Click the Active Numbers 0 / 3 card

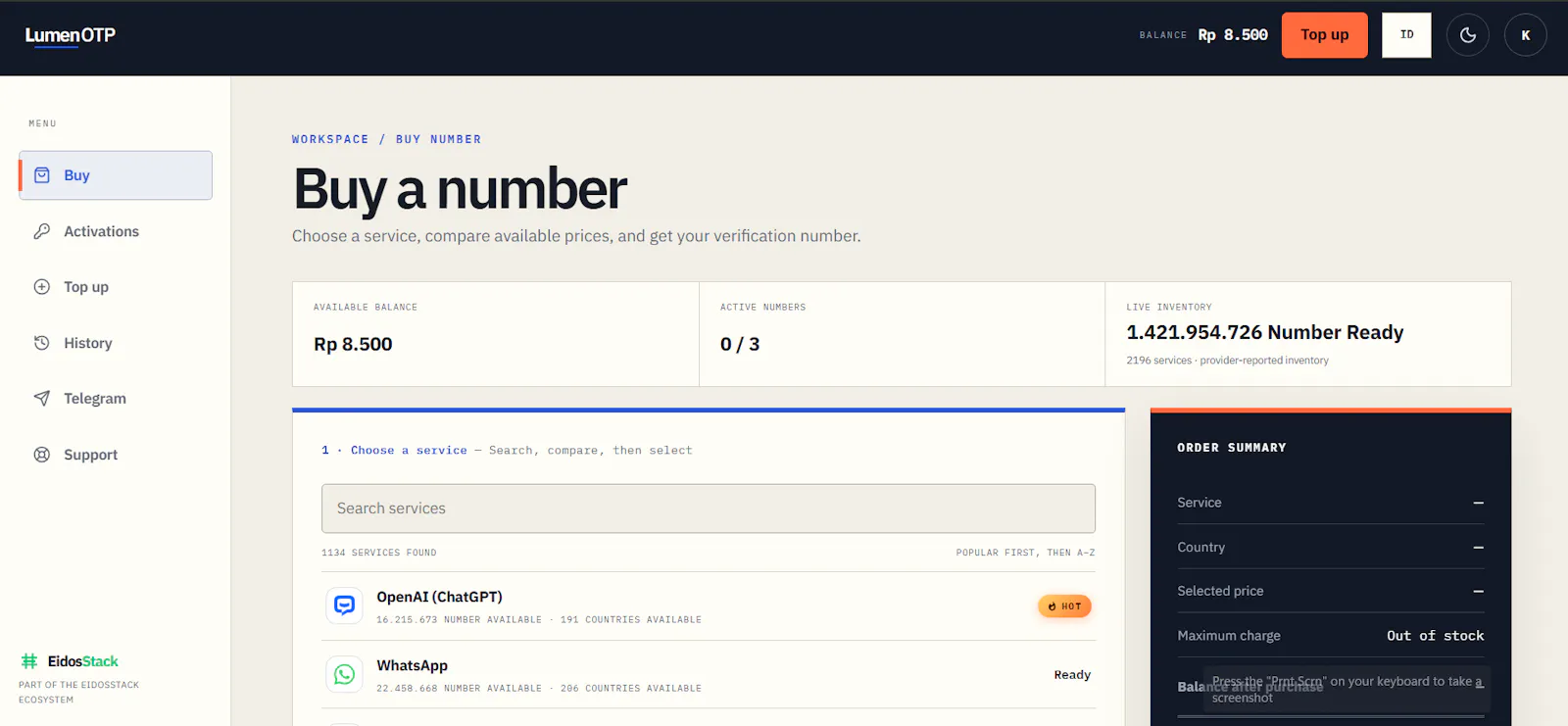903,334
